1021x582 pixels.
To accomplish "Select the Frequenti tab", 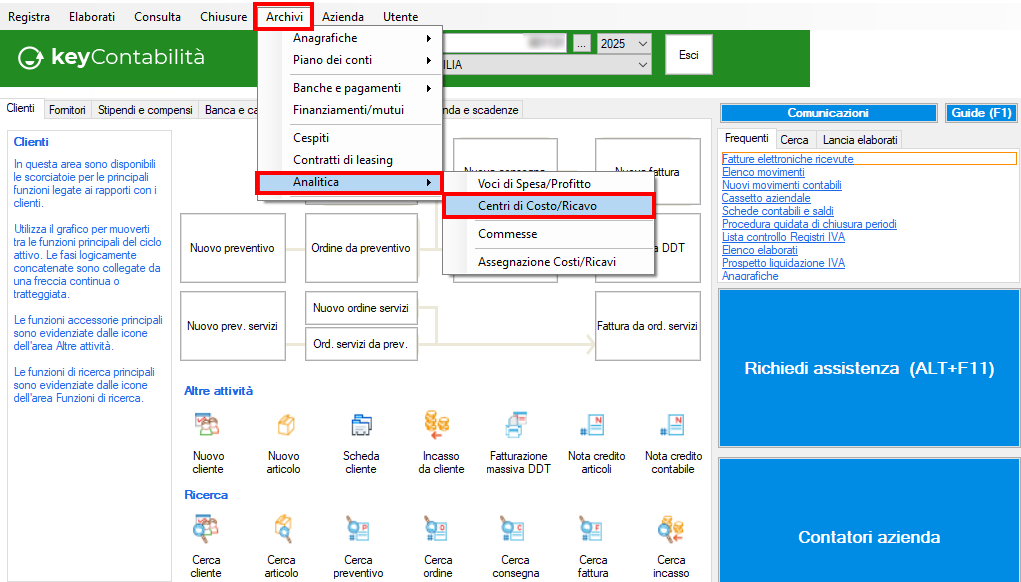I will click(x=747, y=138).
